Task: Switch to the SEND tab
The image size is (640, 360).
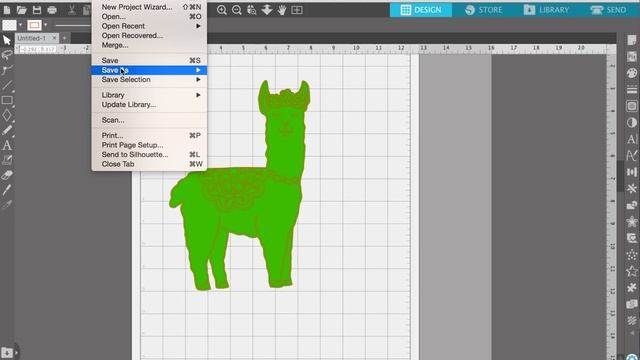Action: pos(609,10)
